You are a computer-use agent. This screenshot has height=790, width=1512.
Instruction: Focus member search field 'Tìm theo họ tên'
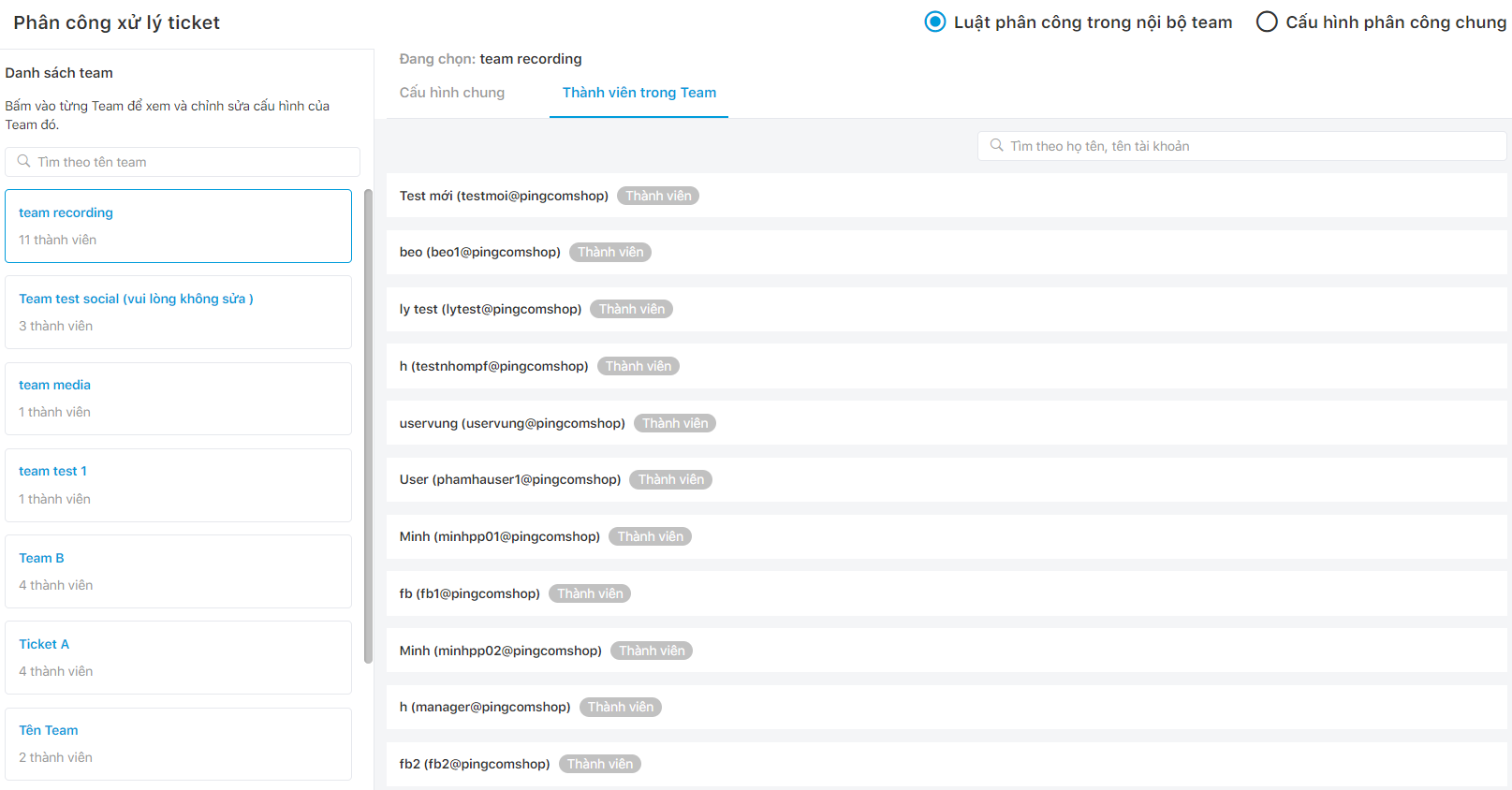[x=1242, y=146]
